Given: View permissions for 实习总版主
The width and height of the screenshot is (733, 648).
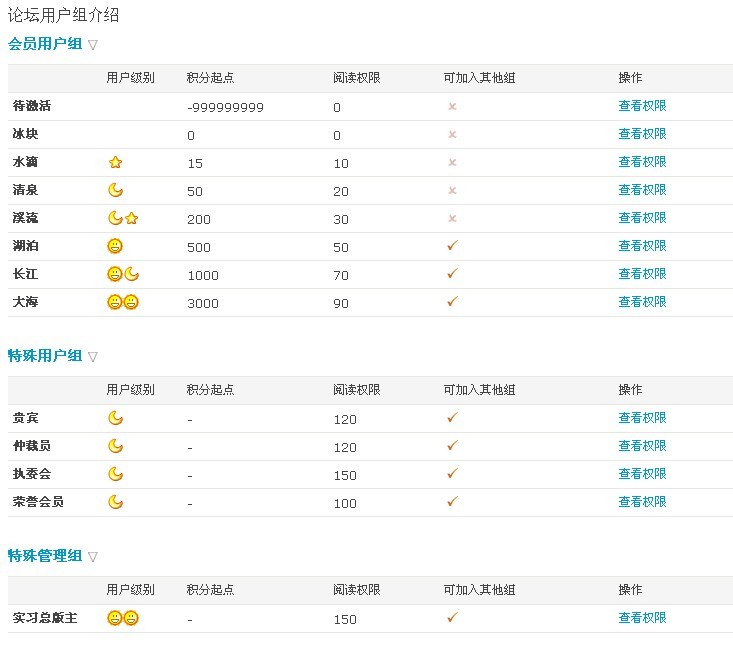Looking at the screenshot, I should 642,618.
